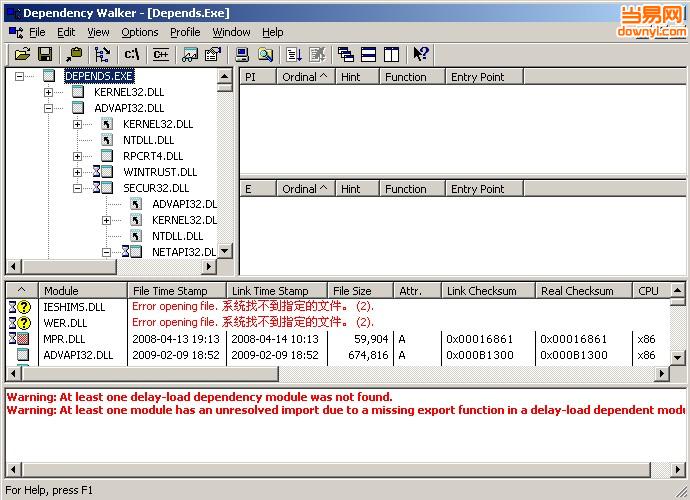
Task: Expand the WINTRUST.DLL tree node
Action: [x=78, y=172]
